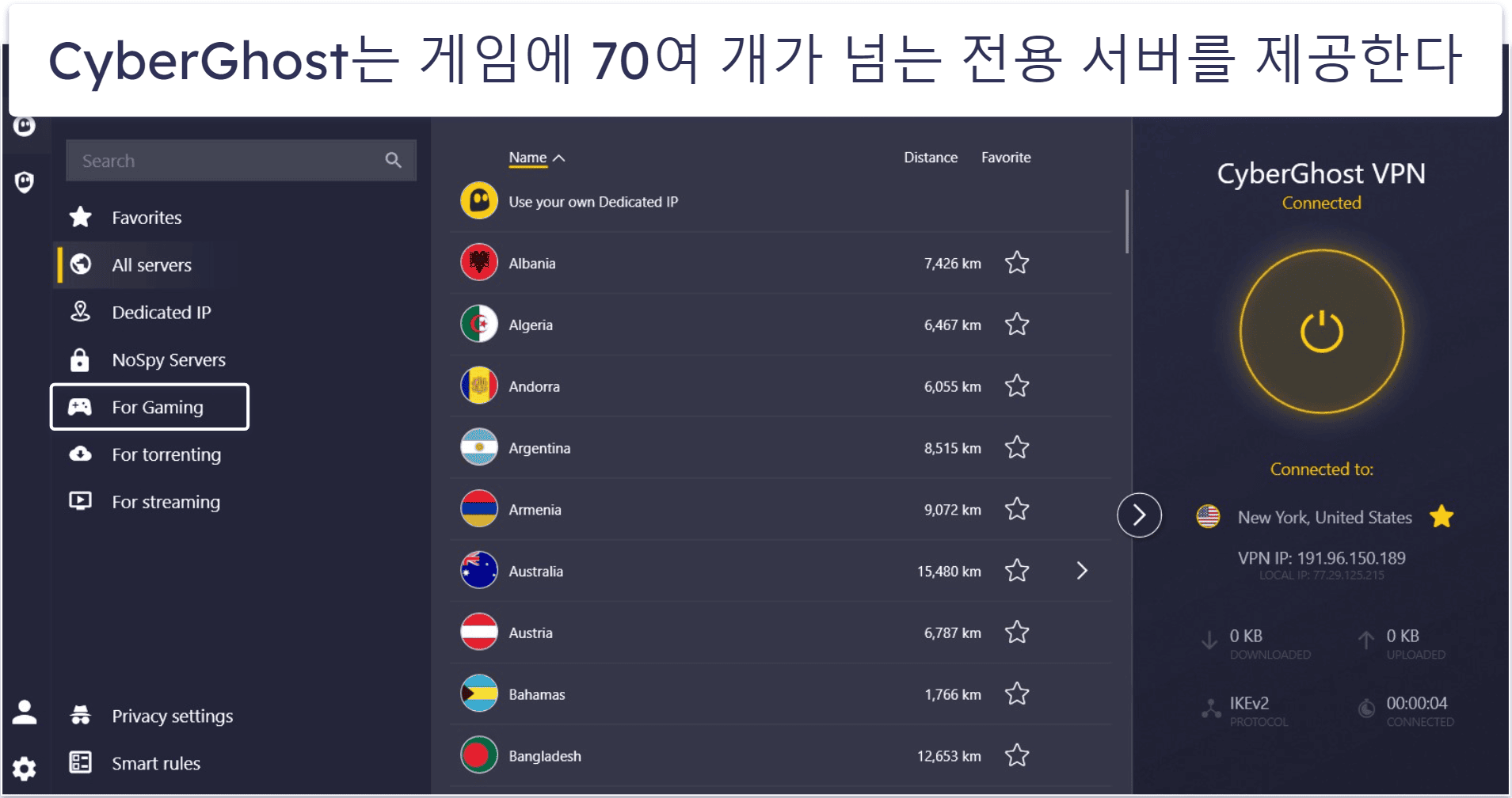Click New York, United States location
The height and width of the screenshot is (798, 1512).
pyautogui.click(x=1324, y=517)
